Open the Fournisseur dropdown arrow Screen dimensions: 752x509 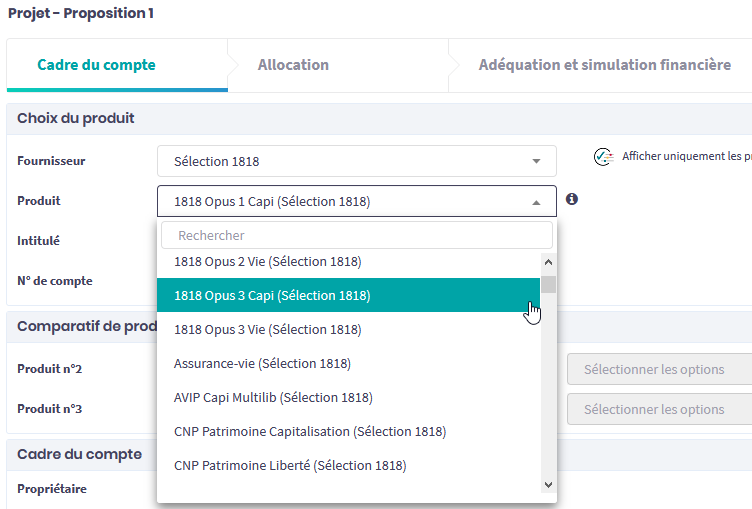(536, 161)
